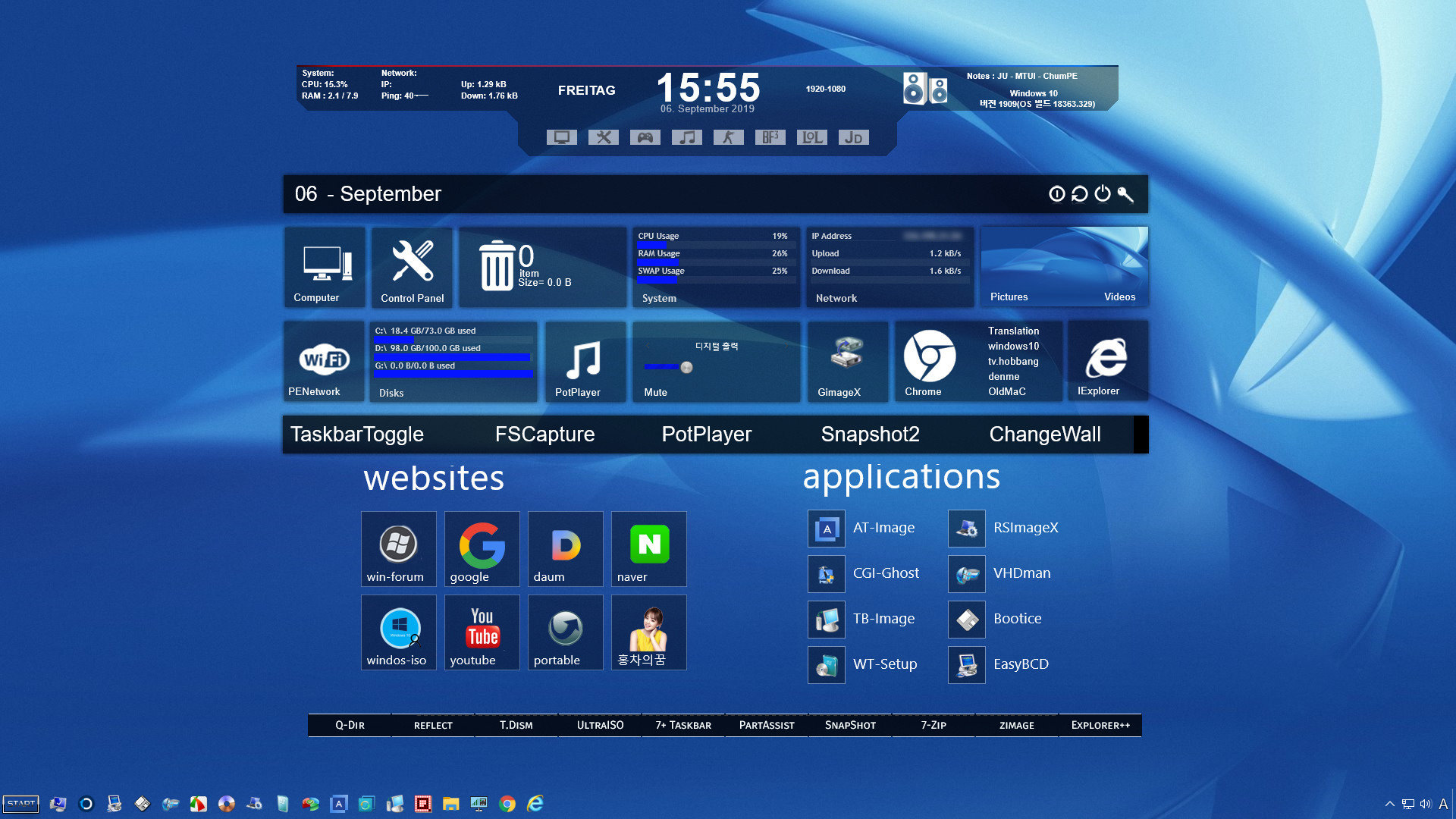Click the speakers icon in the top bar
The width and height of the screenshot is (1456, 819).
(x=925, y=89)
